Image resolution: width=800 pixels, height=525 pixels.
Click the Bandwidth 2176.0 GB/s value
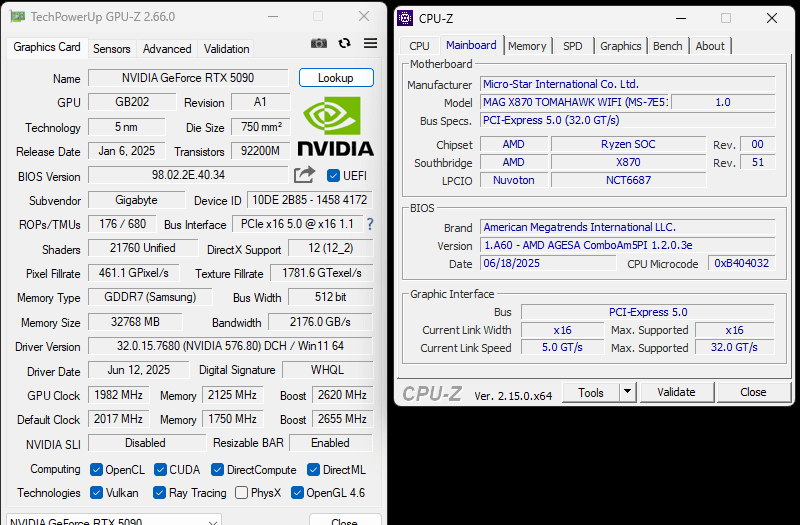pos(320,322)
